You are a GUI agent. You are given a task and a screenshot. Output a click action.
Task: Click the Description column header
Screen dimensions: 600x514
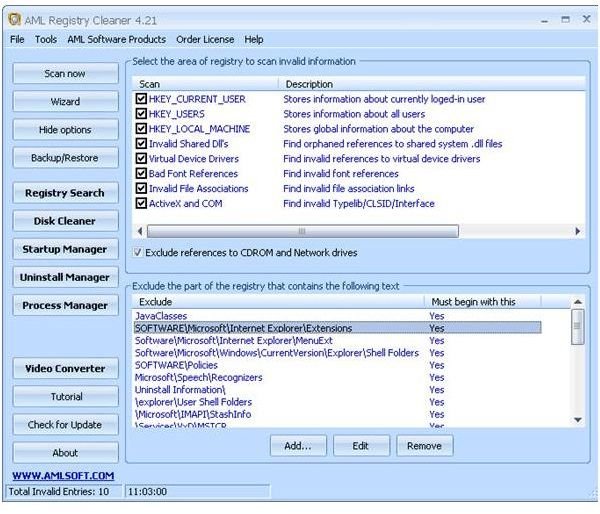(x=432, y=84)
